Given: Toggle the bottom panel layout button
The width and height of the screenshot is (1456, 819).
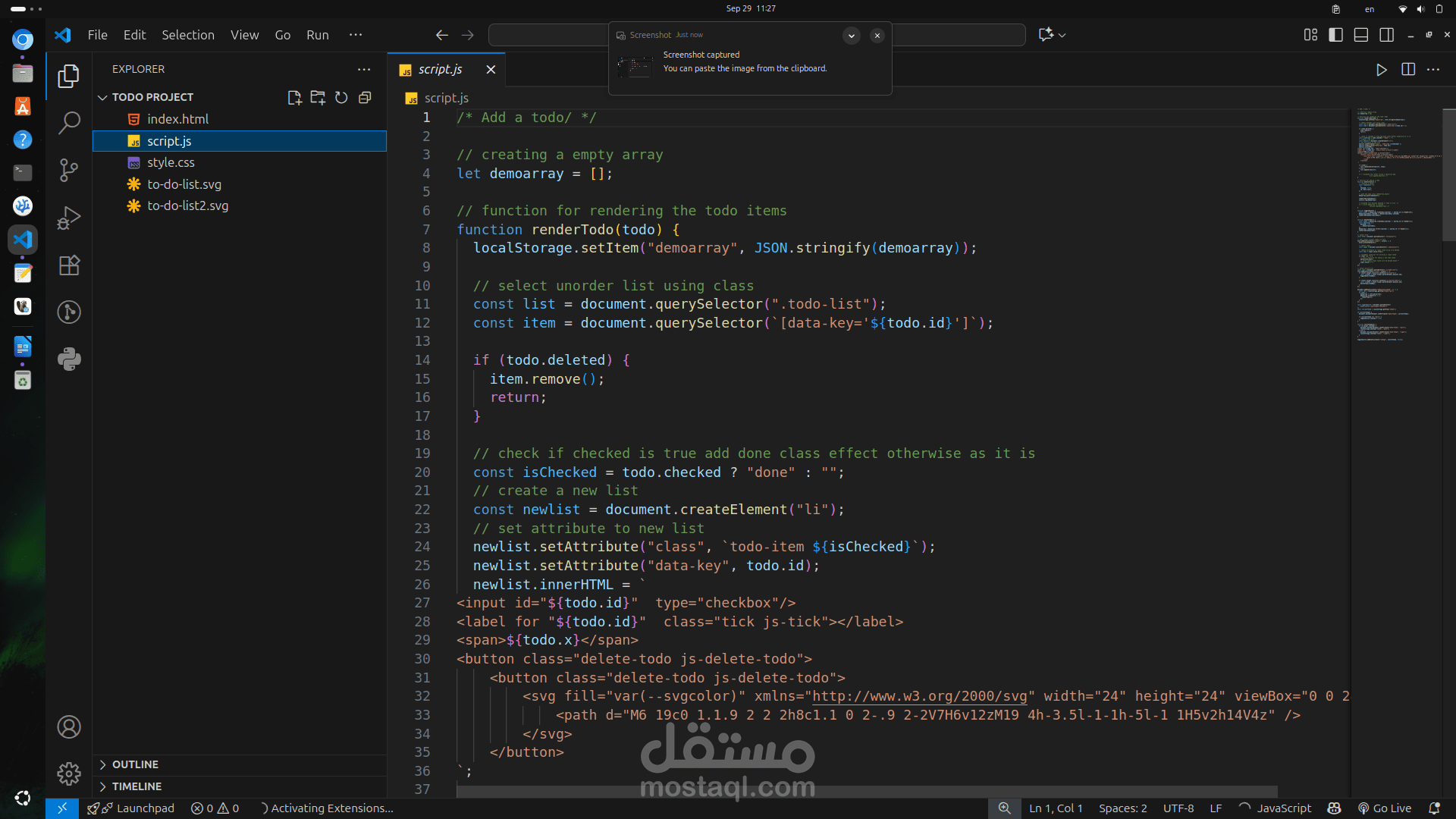Looking at the screenshot, I should (1361, 35).
